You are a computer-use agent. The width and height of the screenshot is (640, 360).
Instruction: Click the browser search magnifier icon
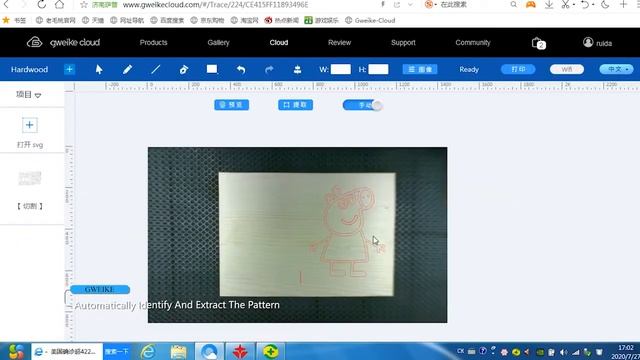pos(513,4)
